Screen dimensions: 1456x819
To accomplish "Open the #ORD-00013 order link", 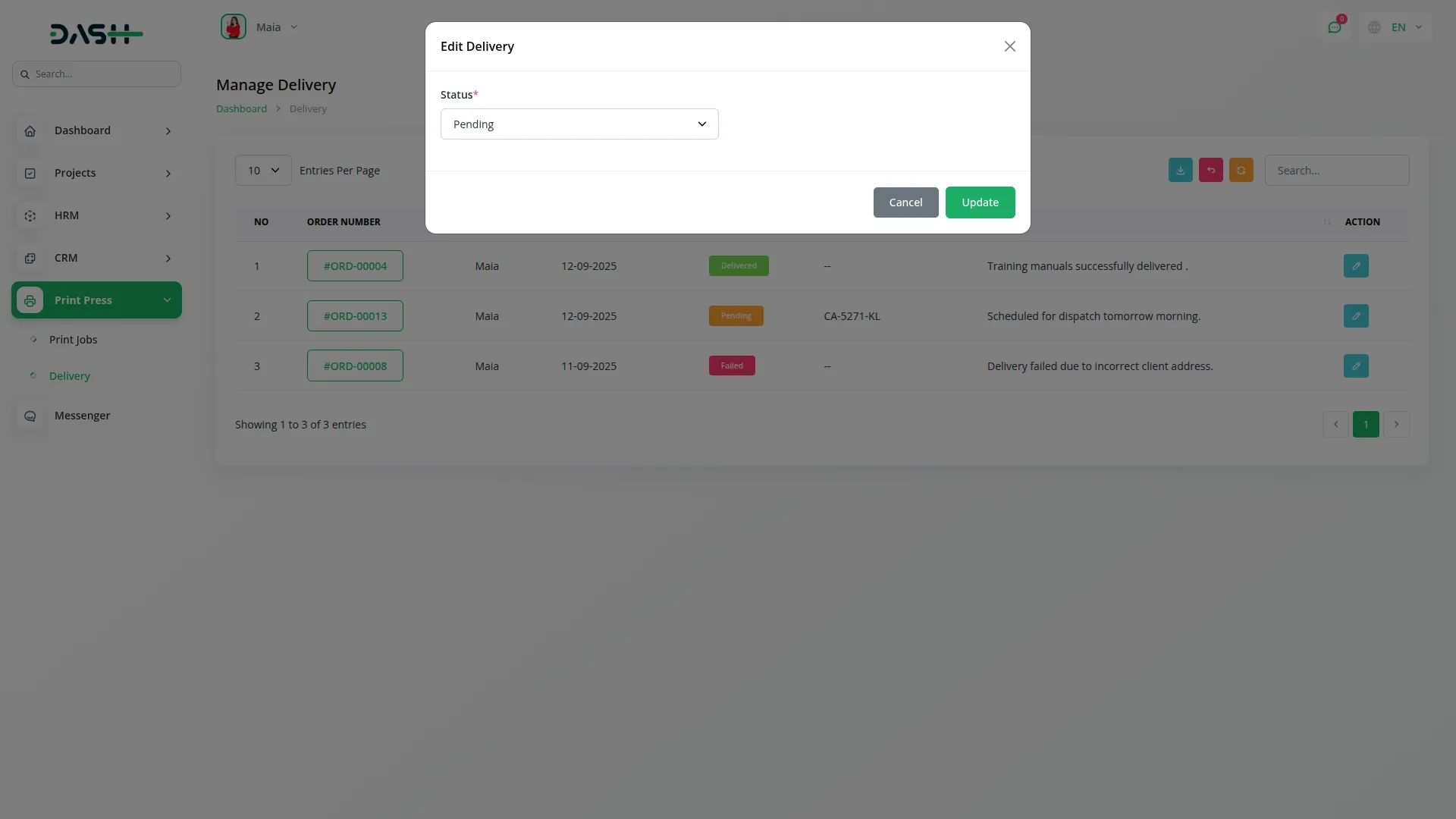I will tap(355, 316).
